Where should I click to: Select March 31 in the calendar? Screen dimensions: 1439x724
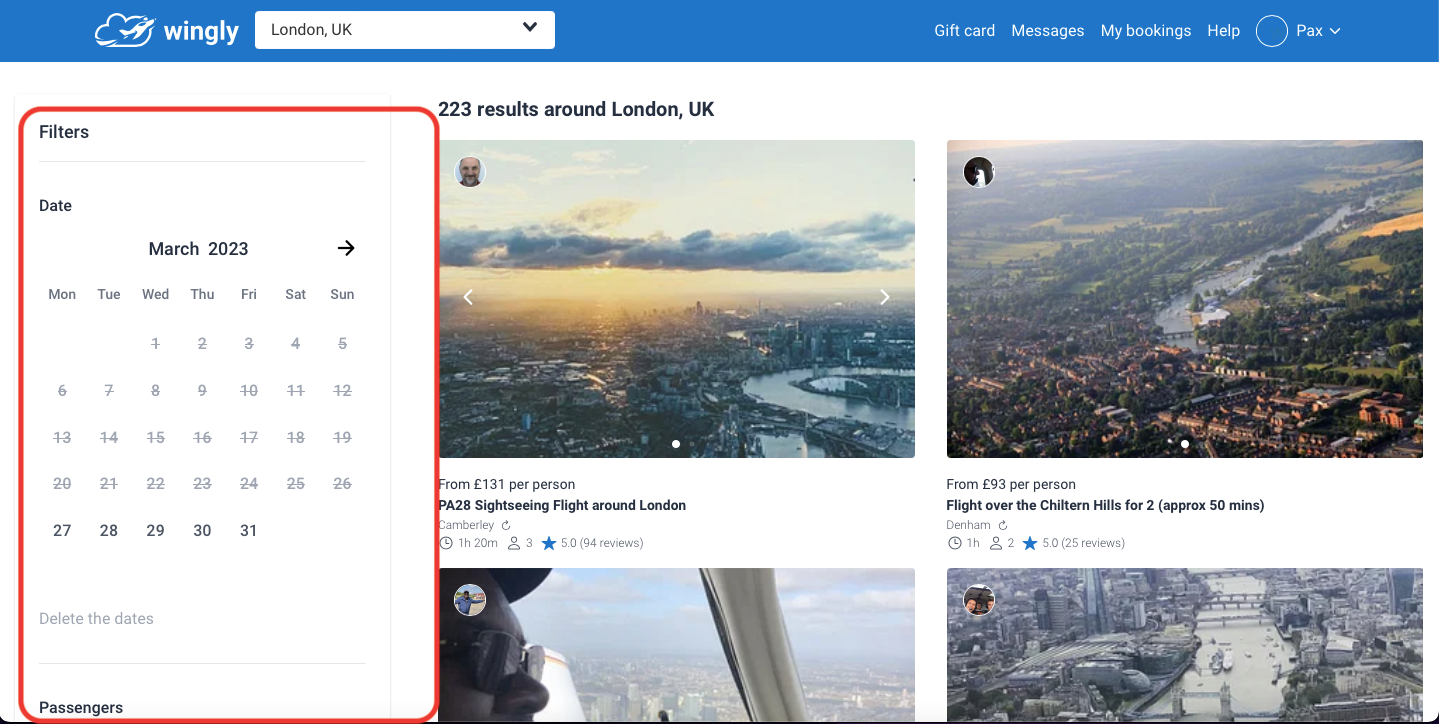click(x=249, y=531)
